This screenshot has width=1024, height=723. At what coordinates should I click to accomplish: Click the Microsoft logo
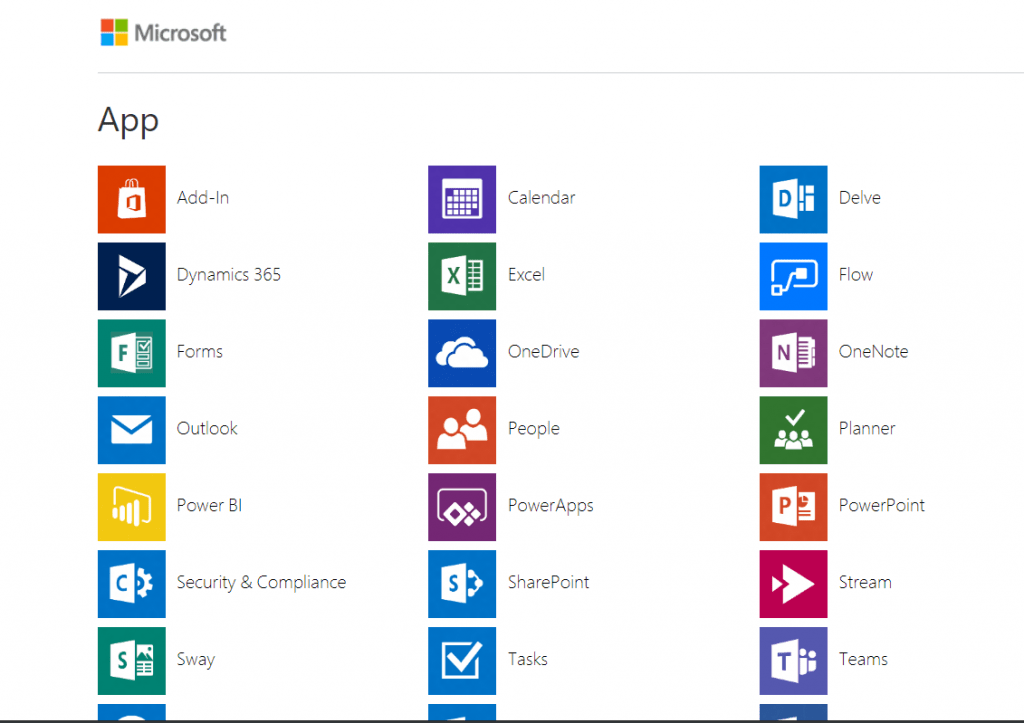click(x=163, y=32)
